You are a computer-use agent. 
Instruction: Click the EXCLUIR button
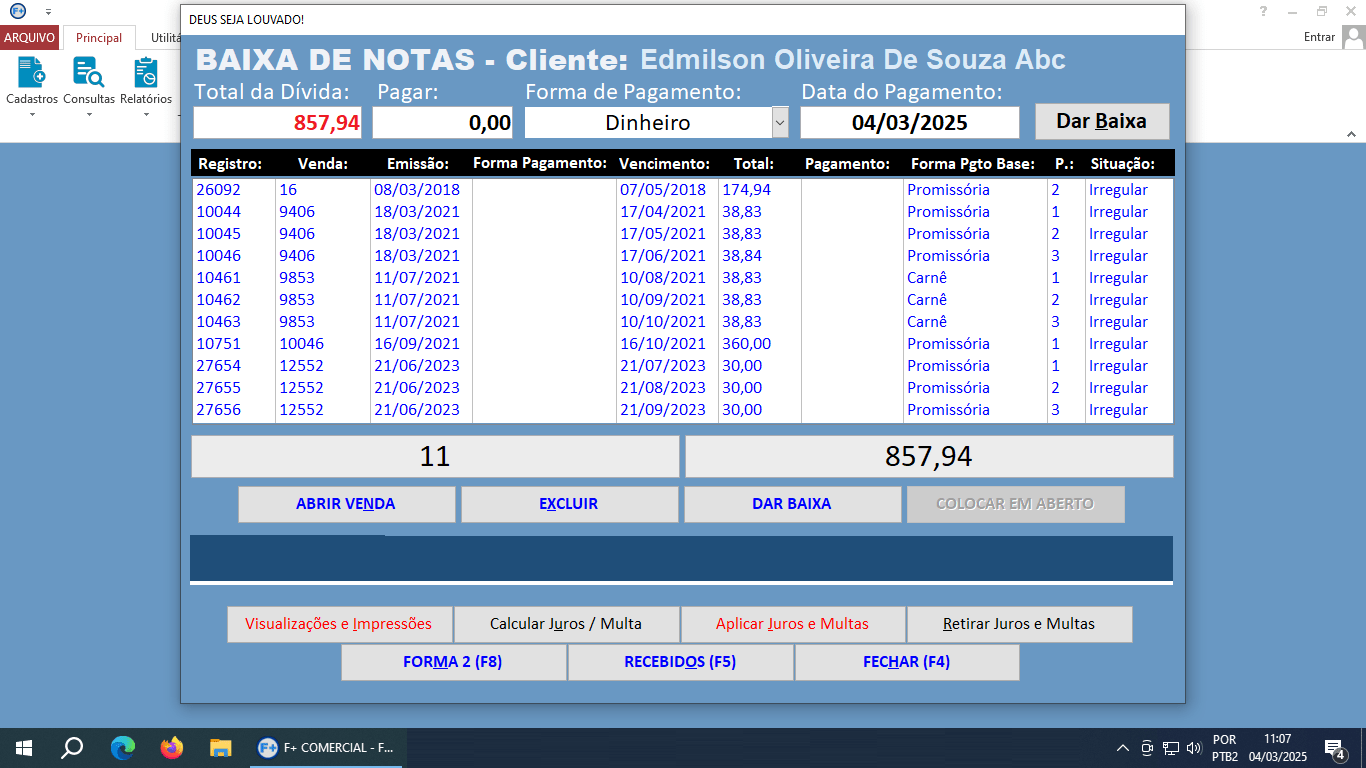tap(569, 504)
